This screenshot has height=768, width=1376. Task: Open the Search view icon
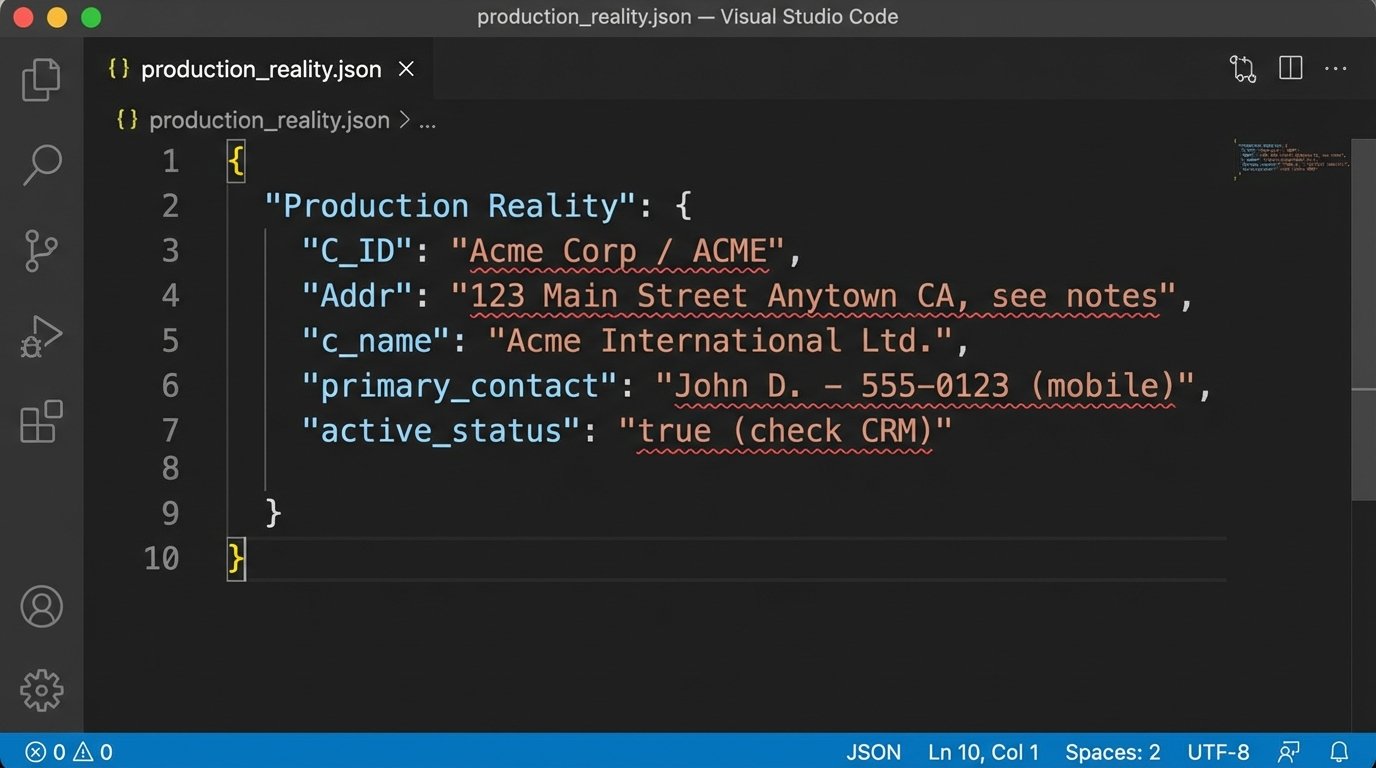[x=41, y=165]
